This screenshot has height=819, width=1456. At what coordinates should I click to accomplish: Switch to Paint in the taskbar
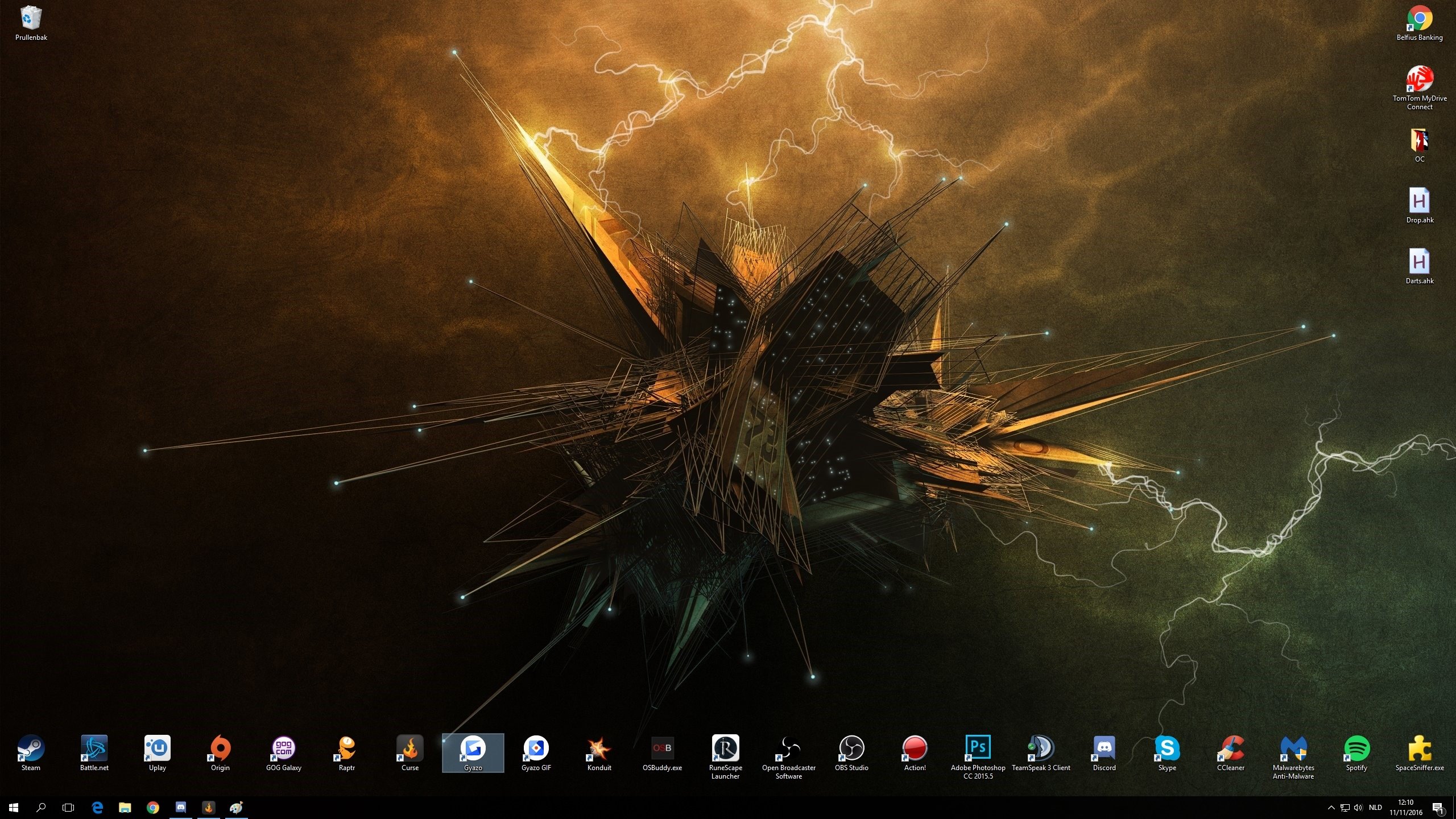point(237,808)
